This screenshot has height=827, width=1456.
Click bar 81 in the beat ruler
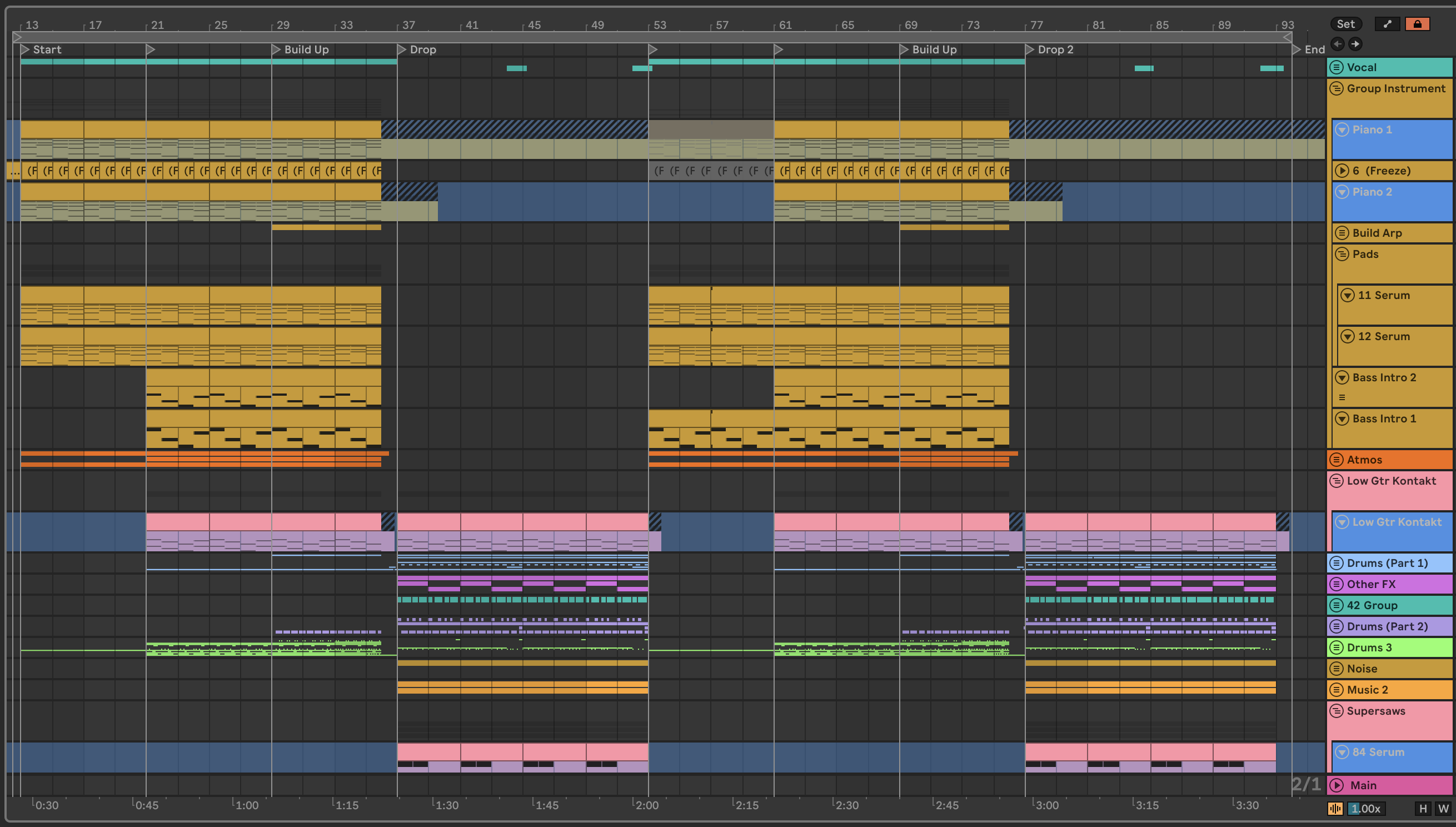tap(1099, 25)
